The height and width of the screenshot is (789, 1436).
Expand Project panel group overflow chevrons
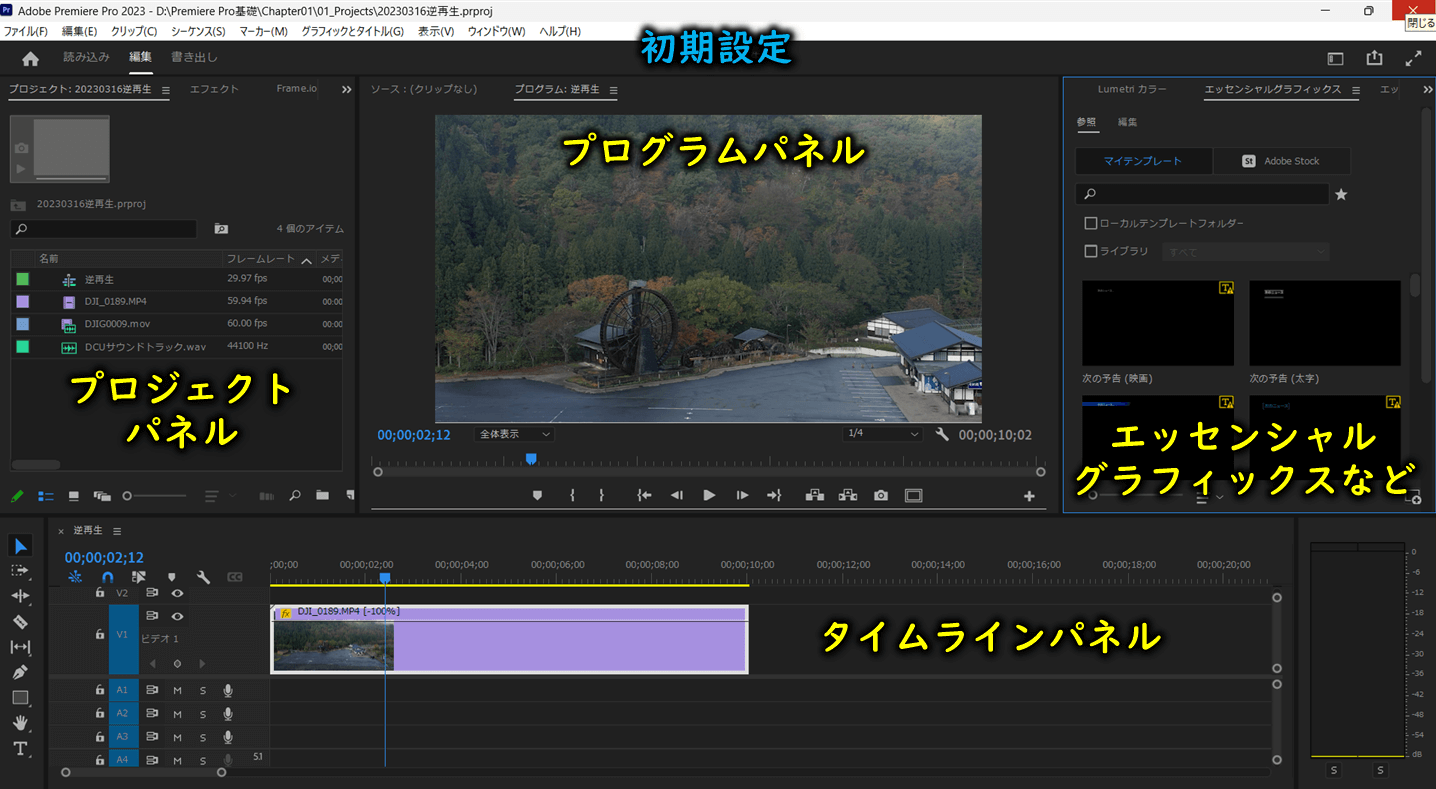pos(346,89)
